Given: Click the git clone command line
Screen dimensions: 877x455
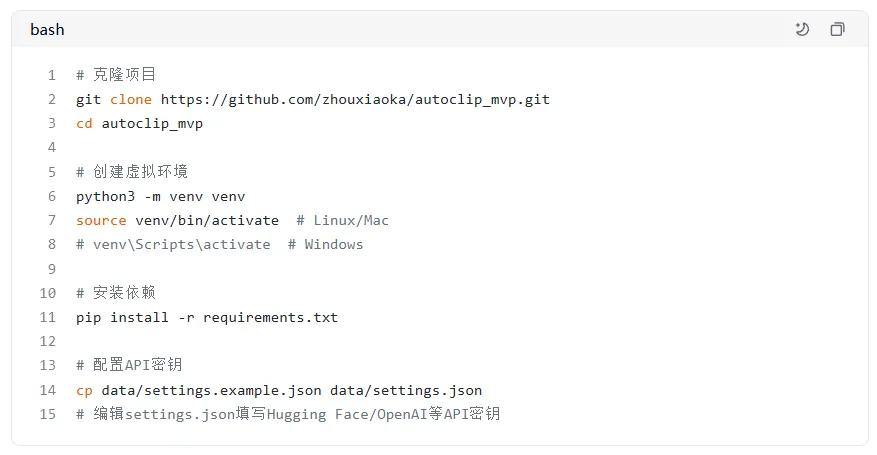Looking at the screenshot, I should click(x=312, y=99).
